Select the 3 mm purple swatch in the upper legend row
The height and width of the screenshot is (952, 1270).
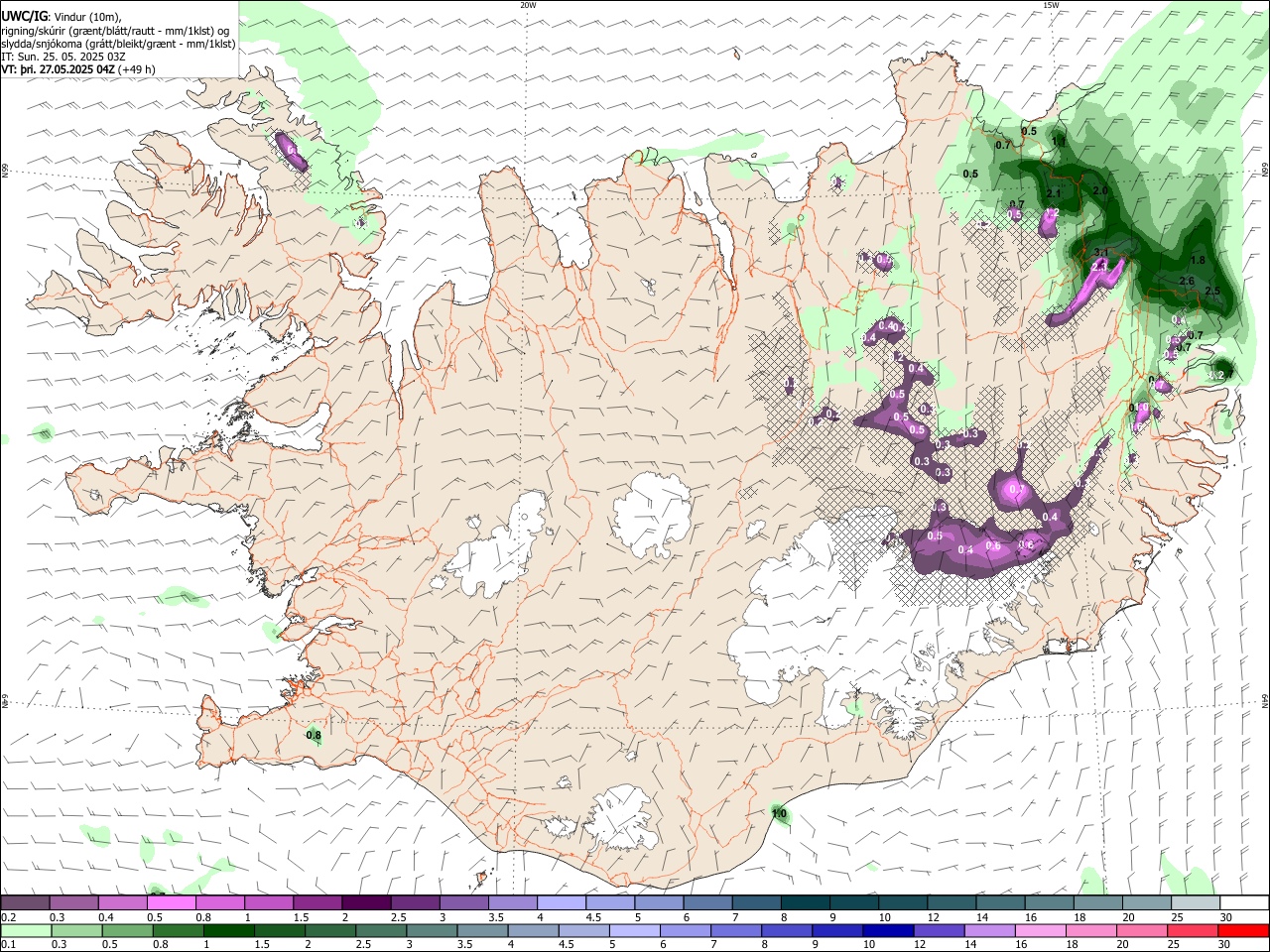click(464, 903)
